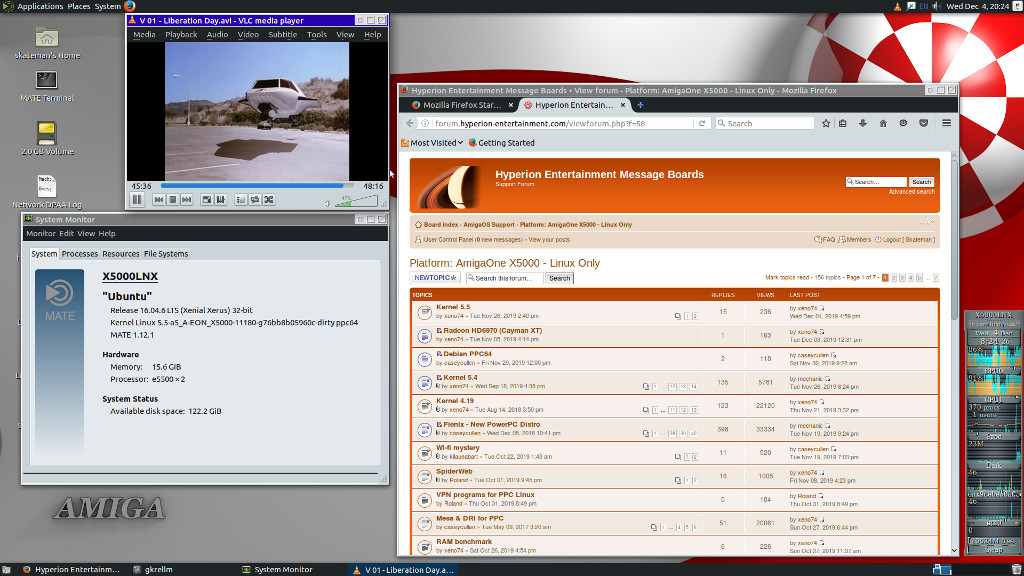The image size is (1024, 576).
Task: Open the Wi-fi mystery topic
Action: [458, 448]
